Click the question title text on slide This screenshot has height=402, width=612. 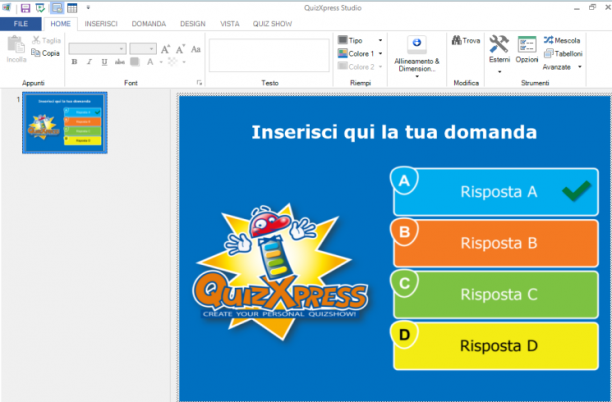coord(394,132)
